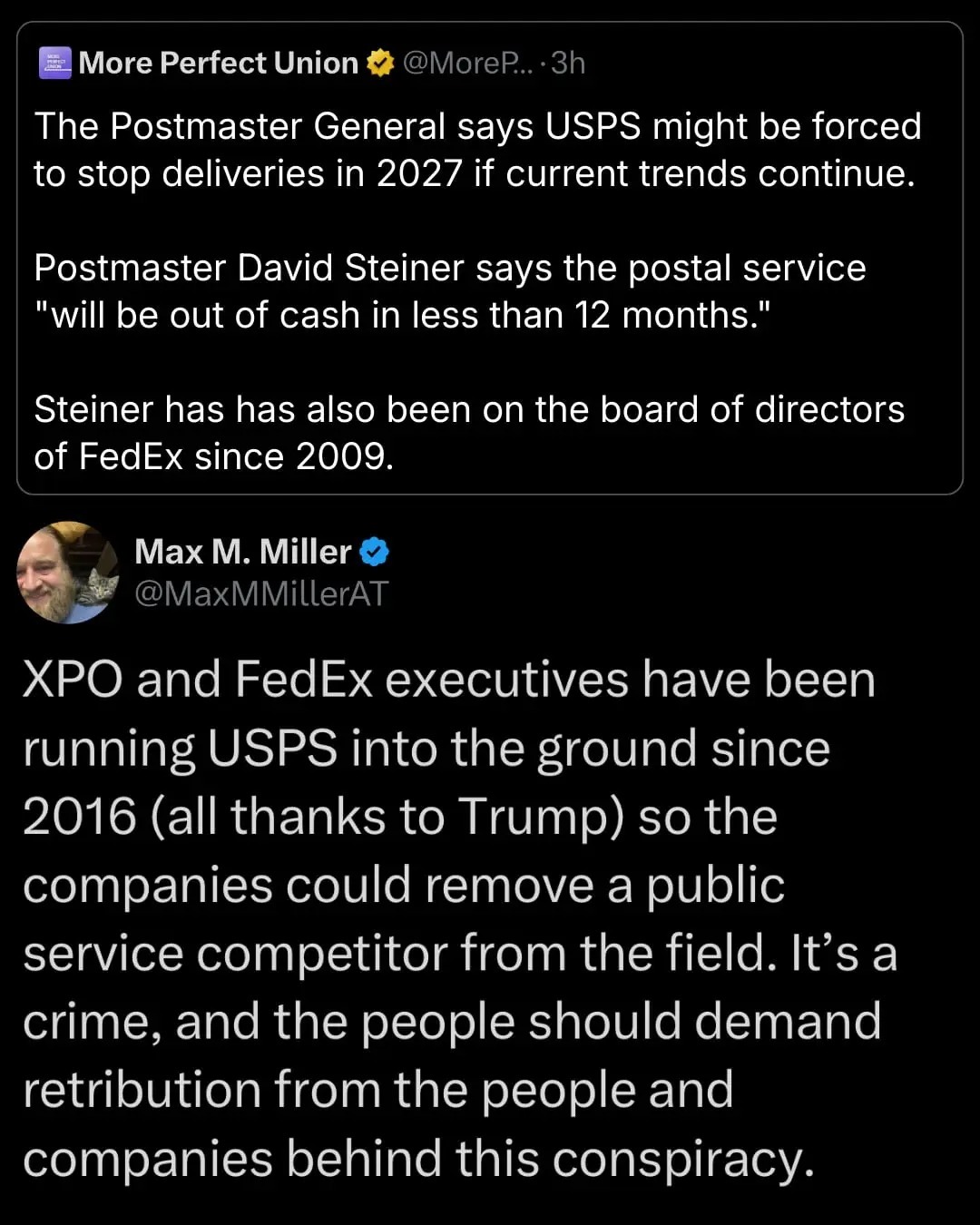
Task: Click the gold verified badge
Action: [x=380, y=64]
